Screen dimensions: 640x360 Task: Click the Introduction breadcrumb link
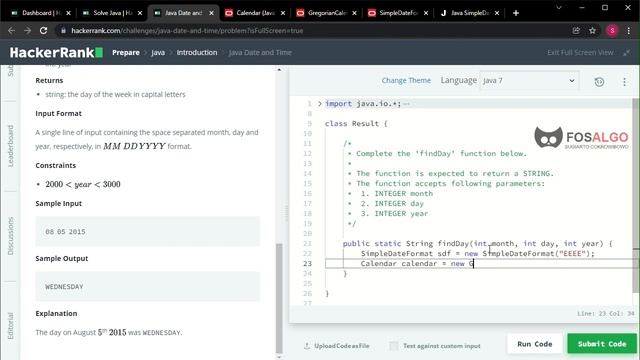[197, 52]
